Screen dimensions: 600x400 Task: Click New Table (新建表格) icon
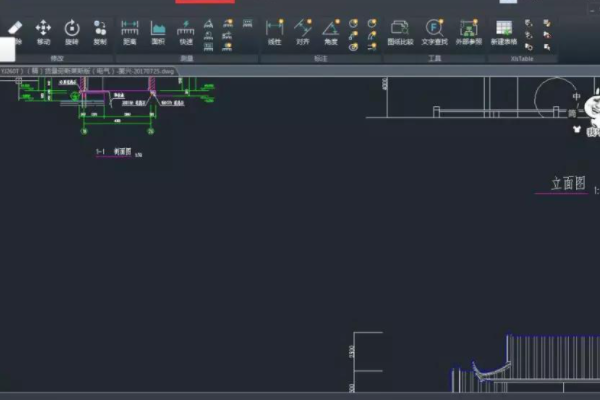[504, 31]
